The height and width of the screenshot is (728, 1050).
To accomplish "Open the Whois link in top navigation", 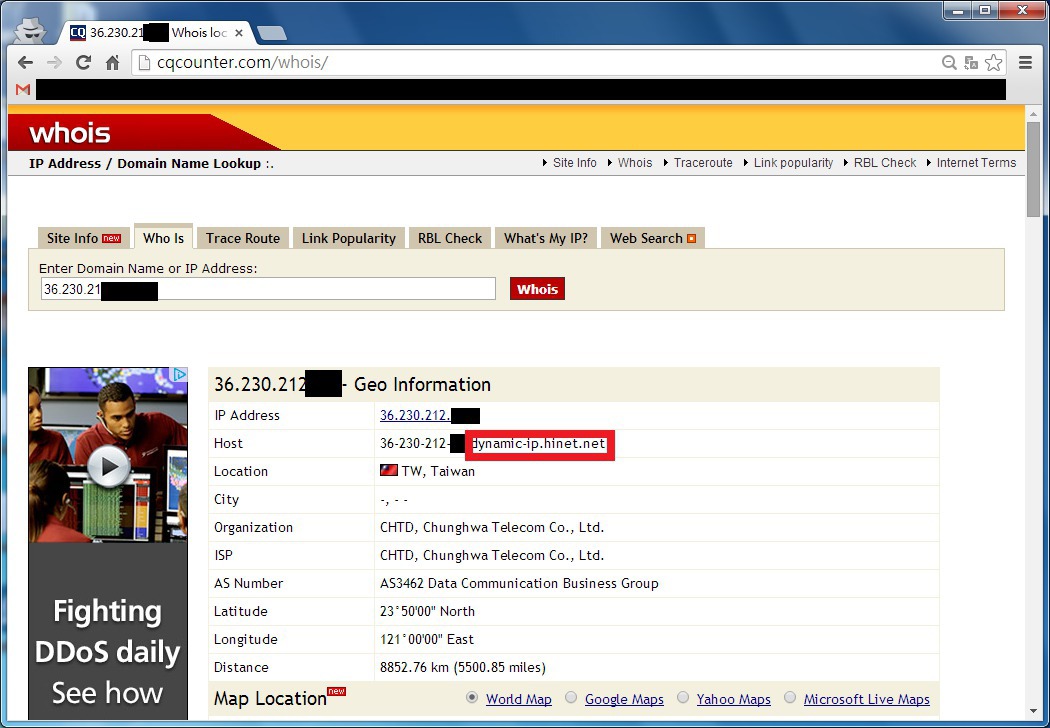I will tap(634, 163).
